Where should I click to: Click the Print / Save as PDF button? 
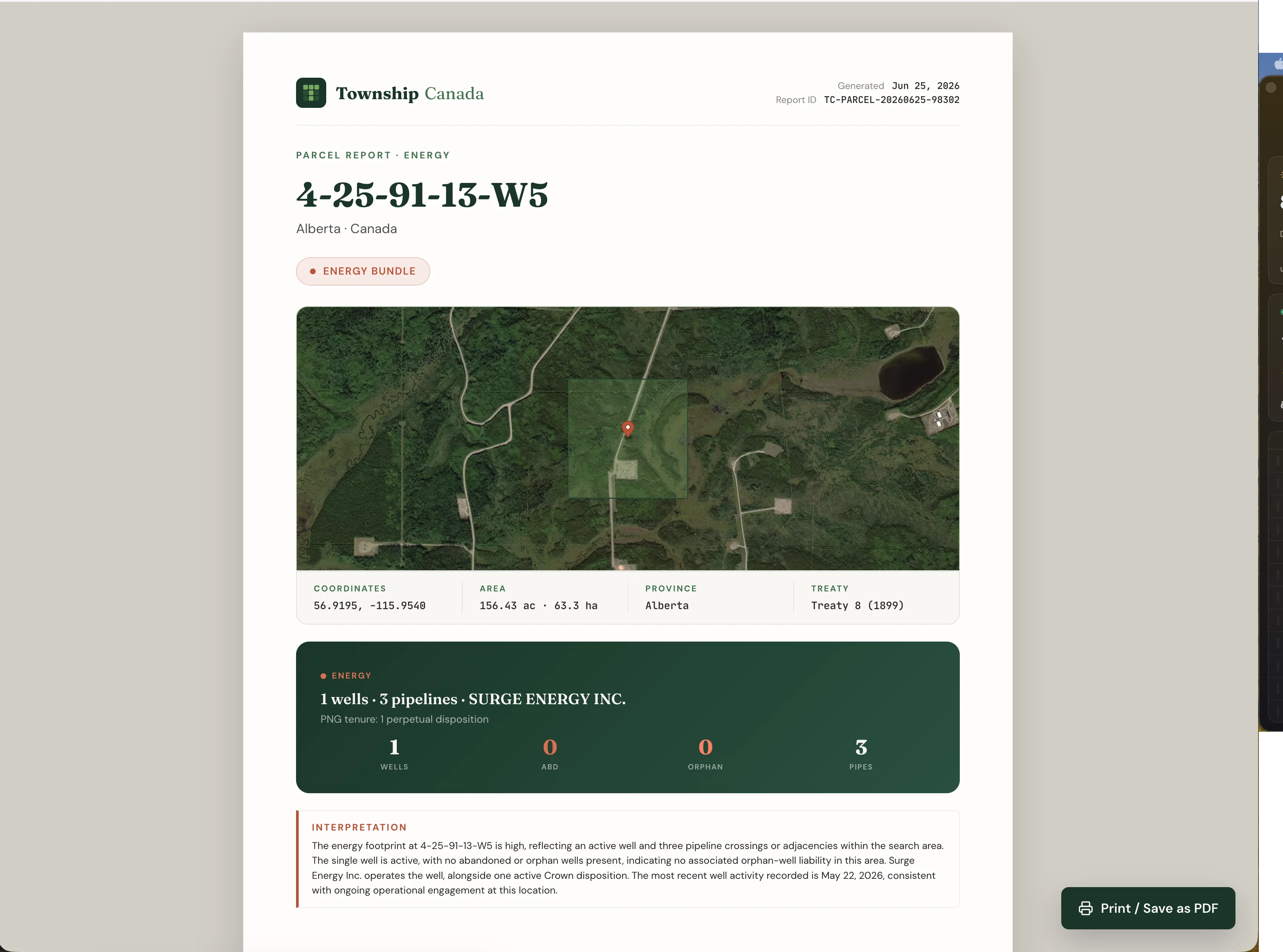[1148, 908]
